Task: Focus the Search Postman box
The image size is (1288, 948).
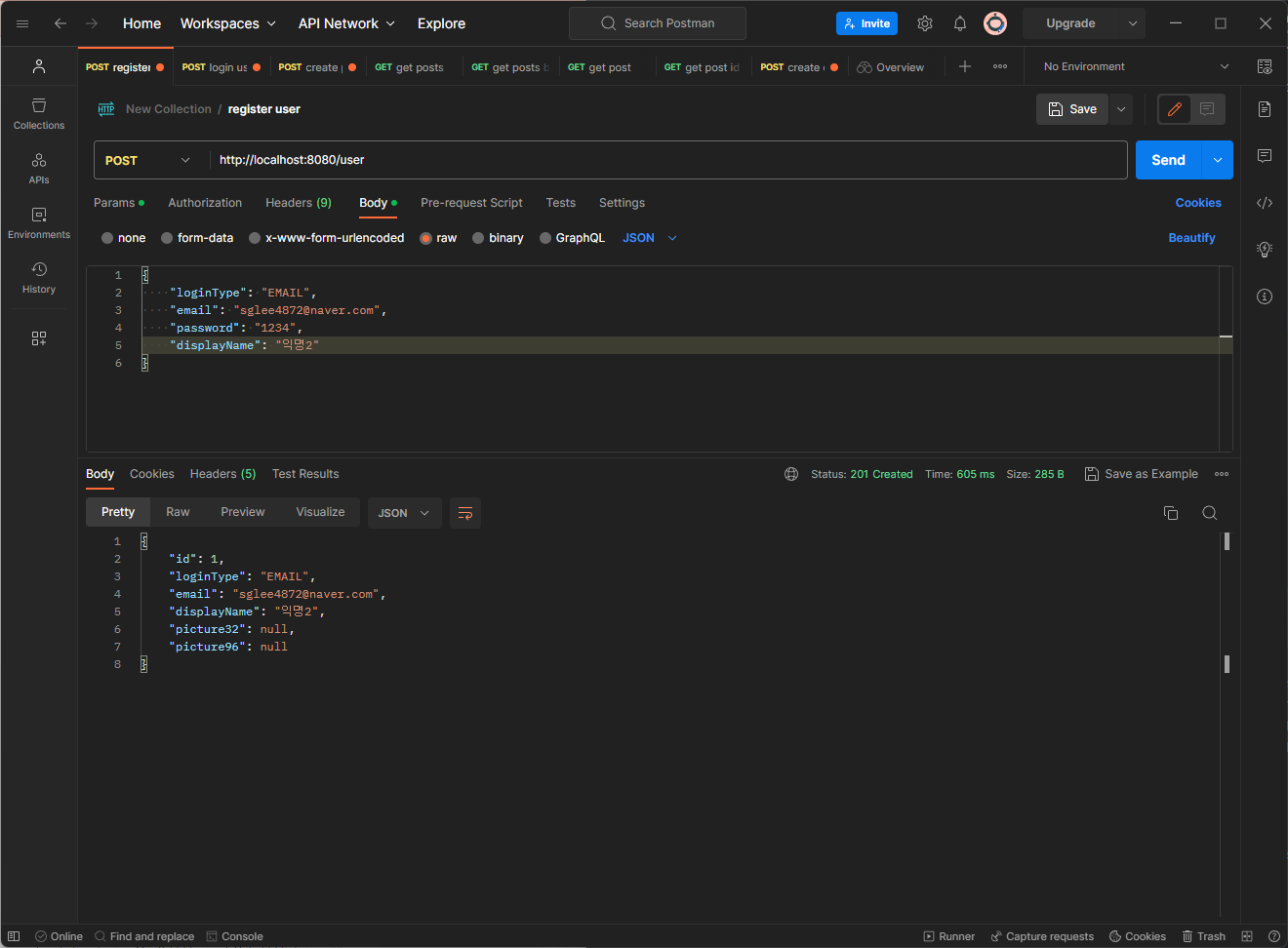Action: (x=658, y=23)
